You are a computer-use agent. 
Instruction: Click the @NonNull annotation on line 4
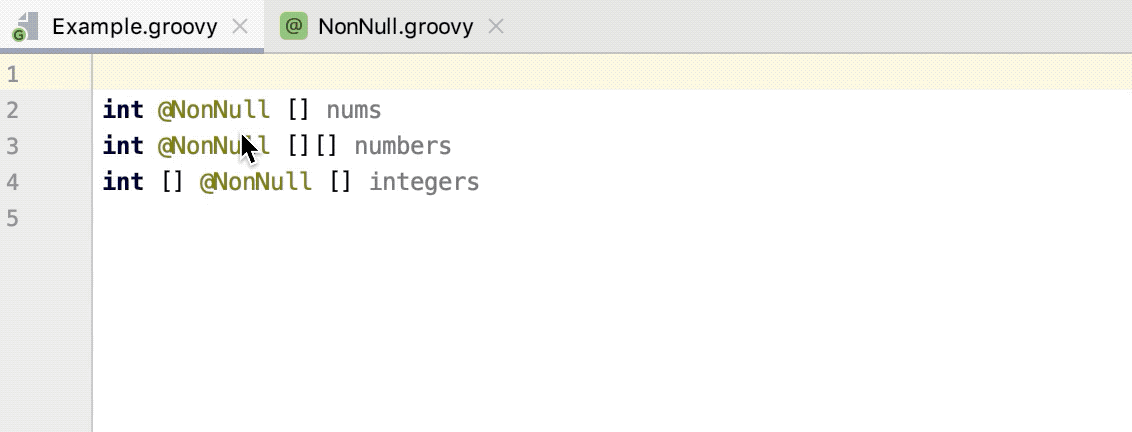click(256, 183)
